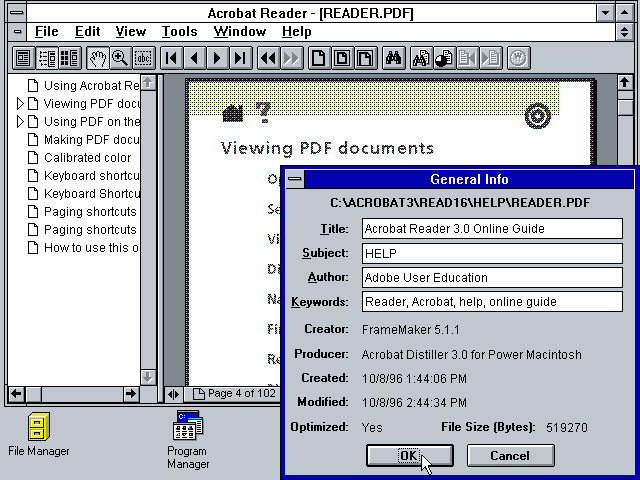
Task: Switch to Bookmarks and Page view
Action: [47, 58]
